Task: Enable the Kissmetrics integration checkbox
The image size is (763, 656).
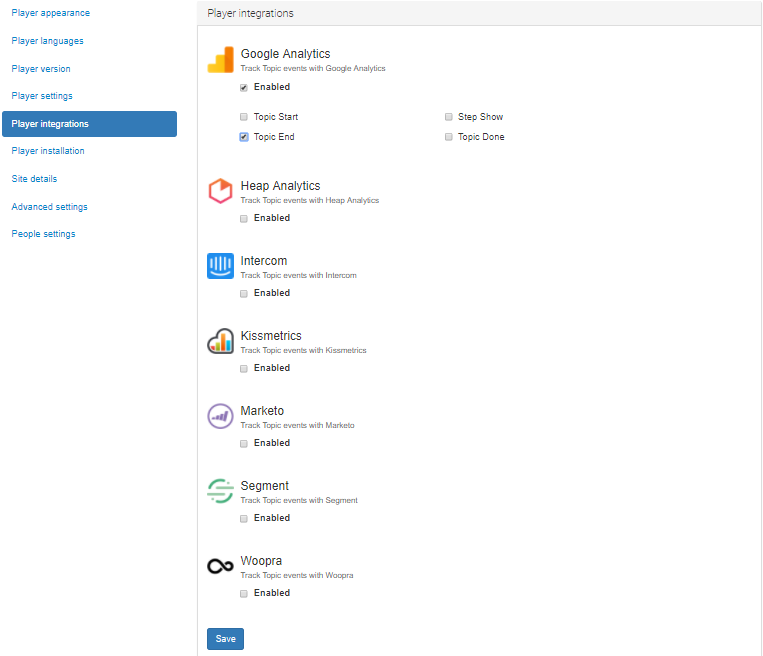Action: point(244,368)
